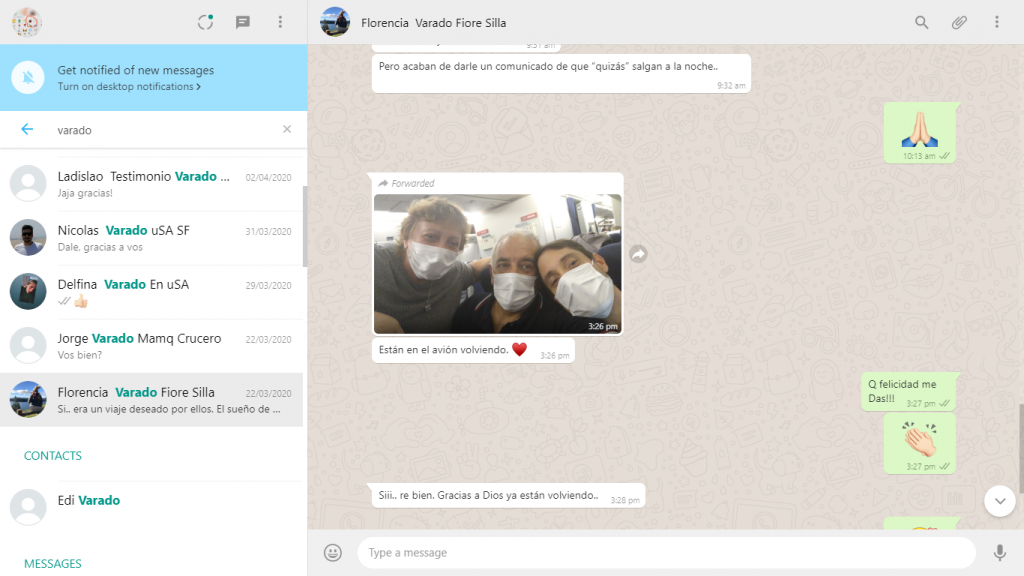
Task: Forward the photo using the share arrow
Action: click(638, 254)
